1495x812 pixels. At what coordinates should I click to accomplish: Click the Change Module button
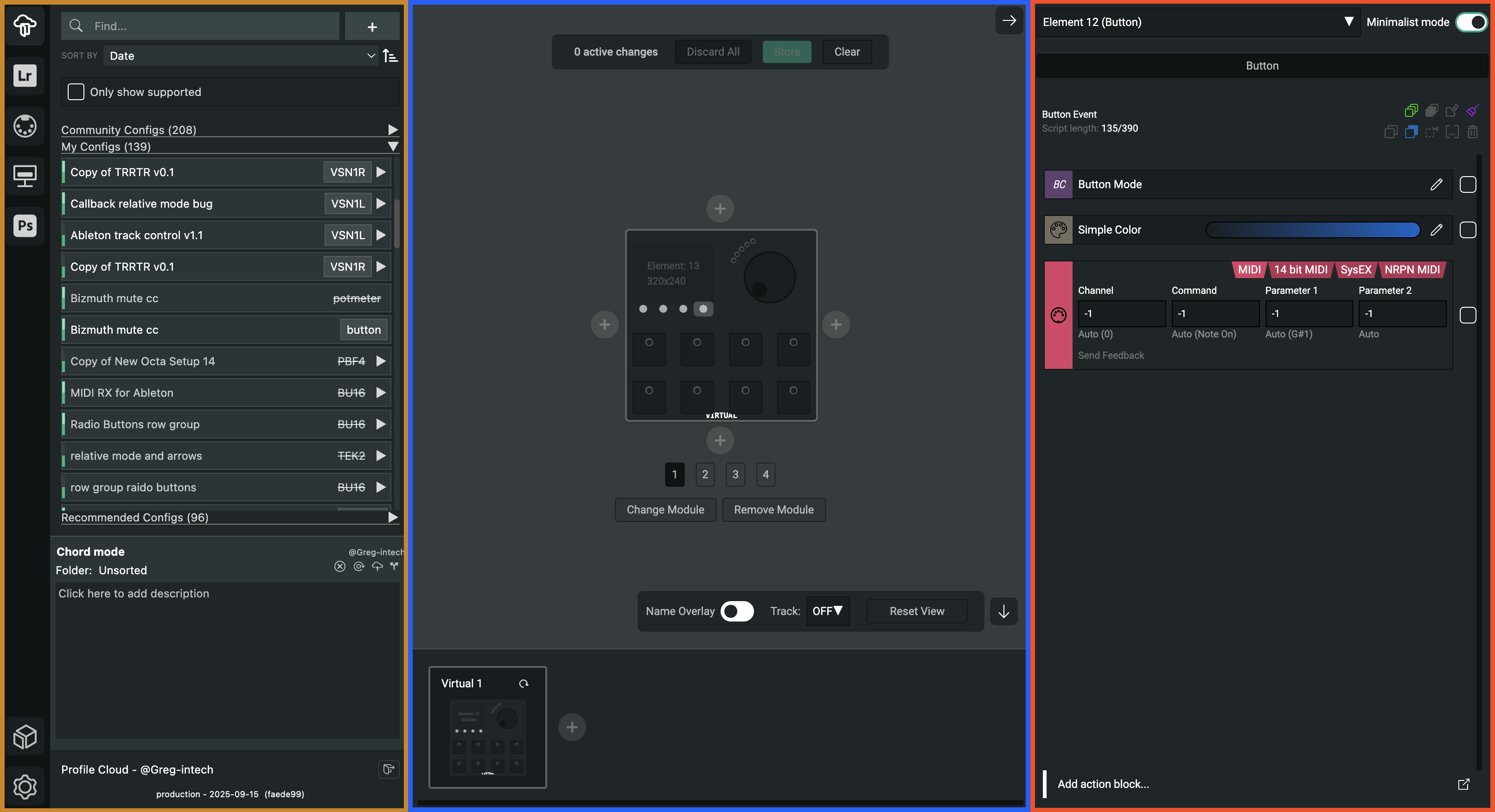tap(665, 510)
